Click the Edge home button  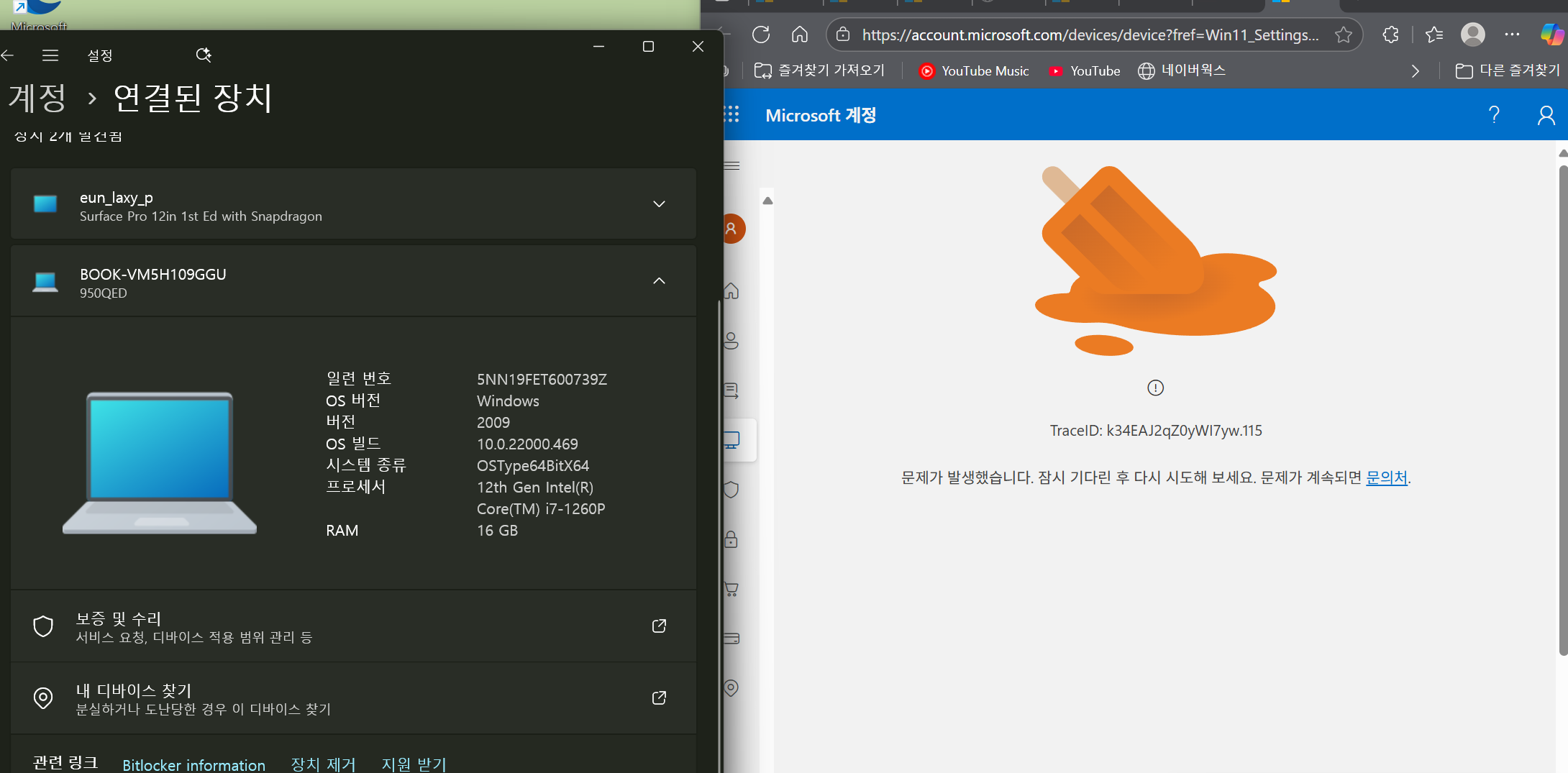coord(800,35)
